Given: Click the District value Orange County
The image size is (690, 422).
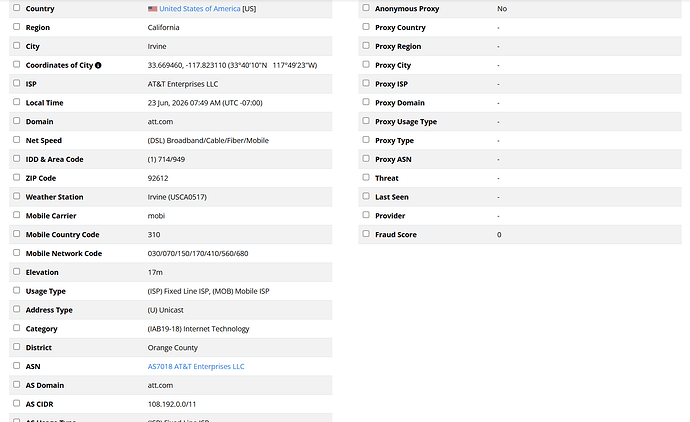Looking at the screenshot, I should click(173, 348).
